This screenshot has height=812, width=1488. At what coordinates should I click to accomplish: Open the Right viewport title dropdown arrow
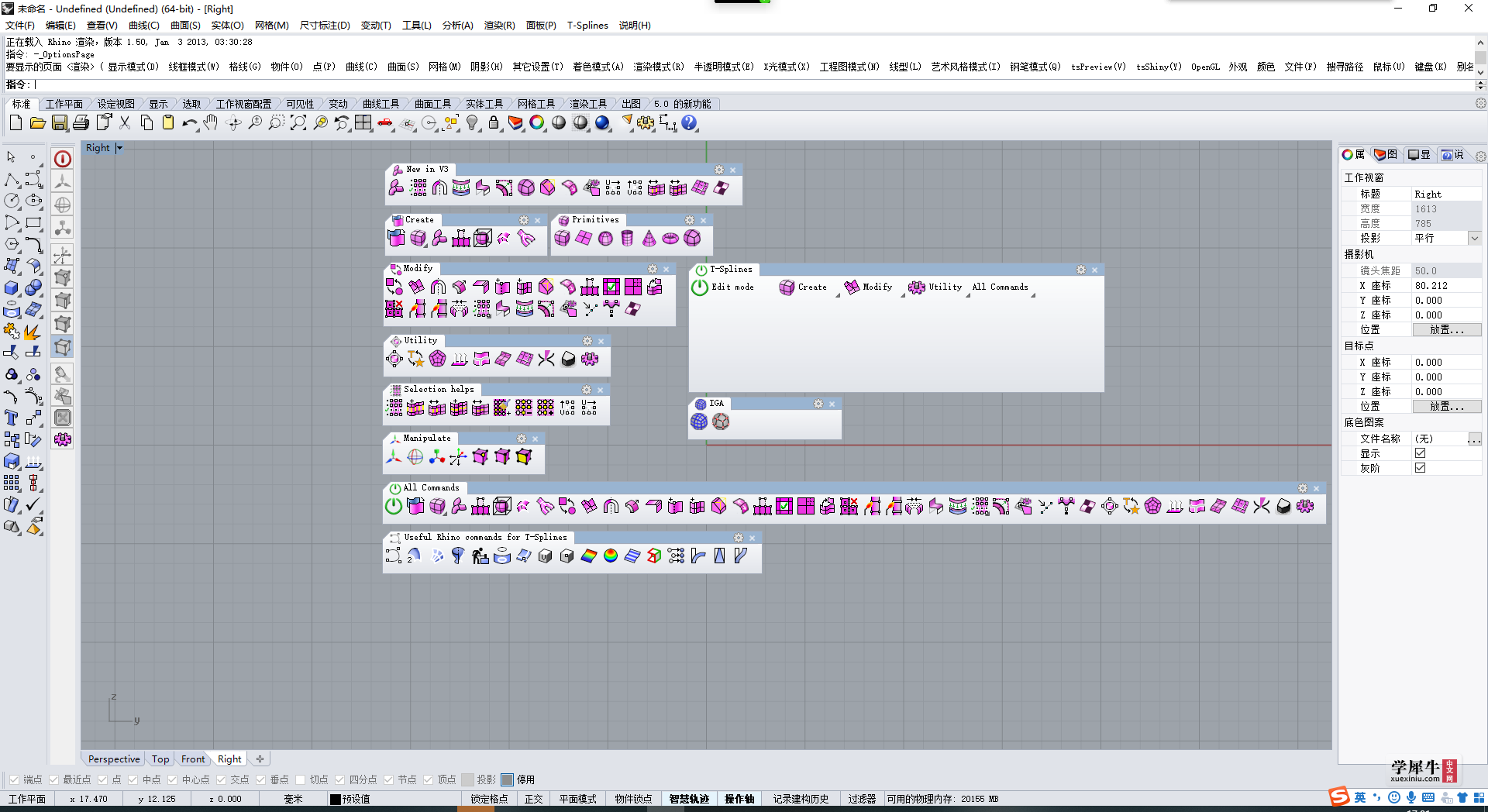[x=119, y=148]
